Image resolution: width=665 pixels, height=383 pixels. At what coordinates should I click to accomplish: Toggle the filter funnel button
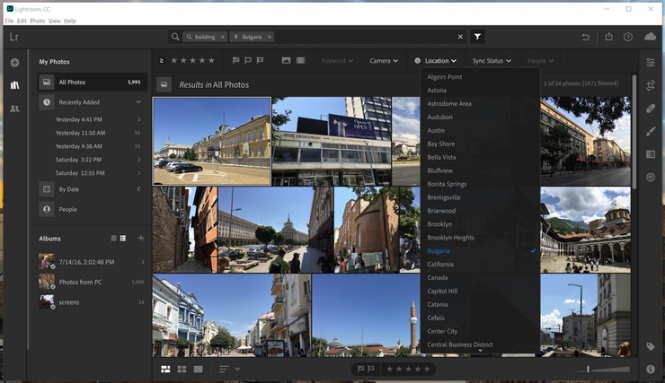click(x=478, y=37)
